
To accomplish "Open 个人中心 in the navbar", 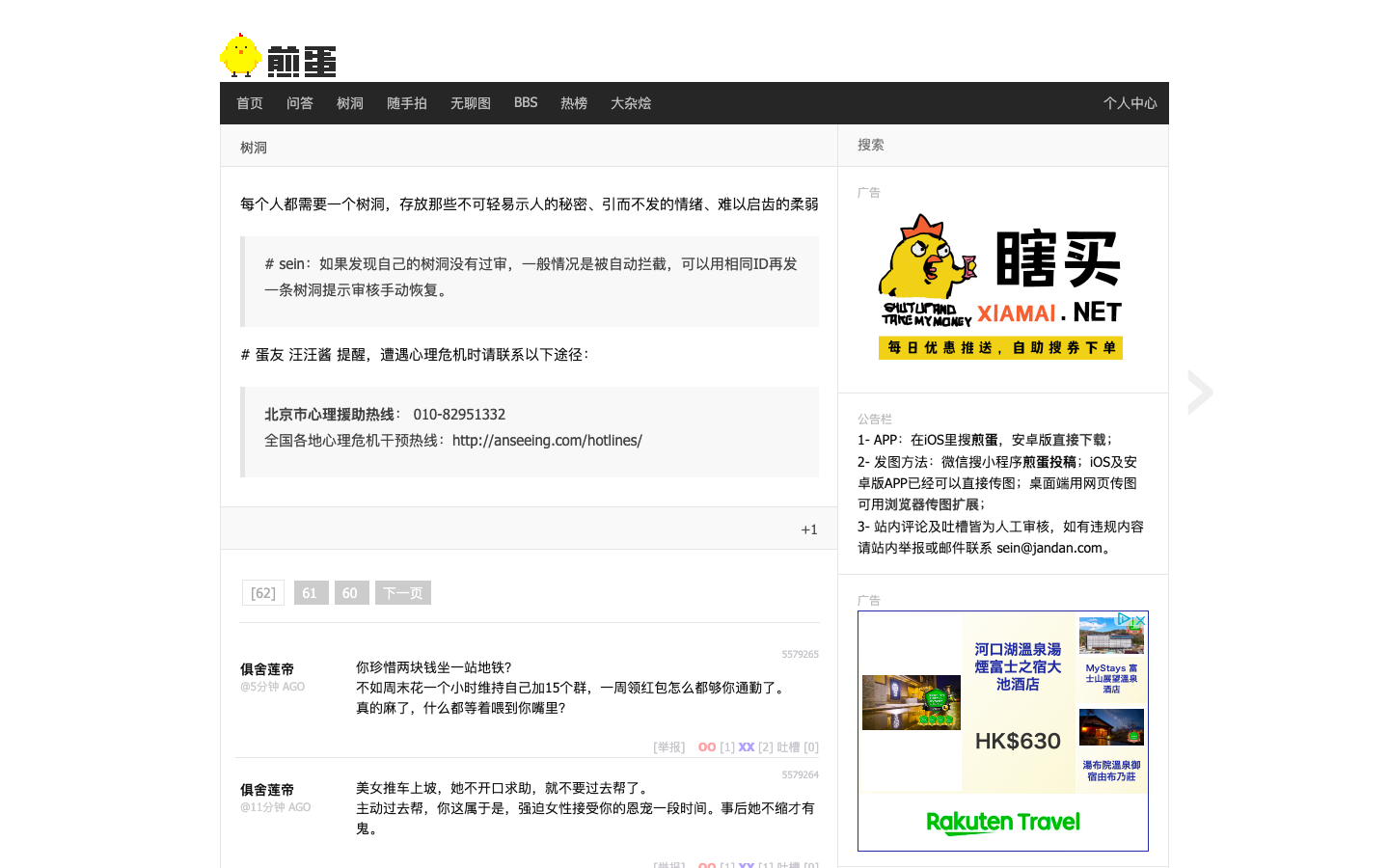I will (x=1130, y=103).
